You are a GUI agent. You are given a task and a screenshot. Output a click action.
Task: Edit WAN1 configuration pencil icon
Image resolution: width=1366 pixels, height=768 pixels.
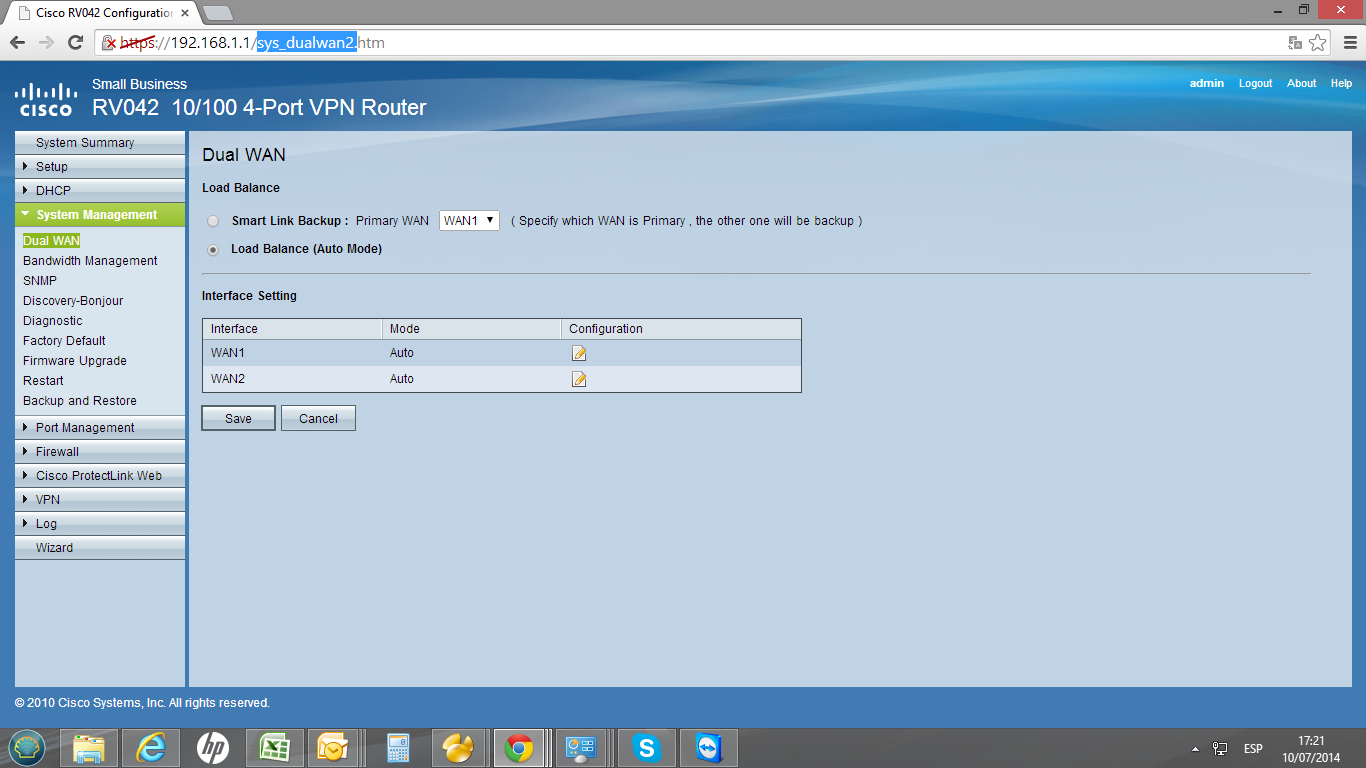[578, 353]
